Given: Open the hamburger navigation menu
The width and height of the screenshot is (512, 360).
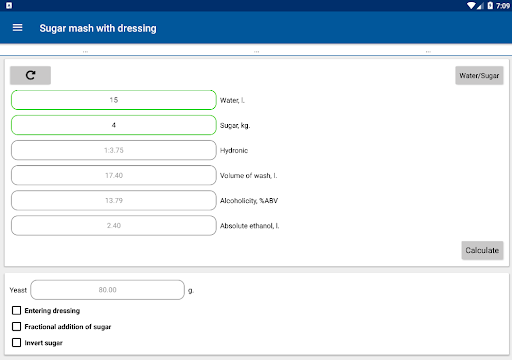Looking at the screenshot, I should (17, 28).
